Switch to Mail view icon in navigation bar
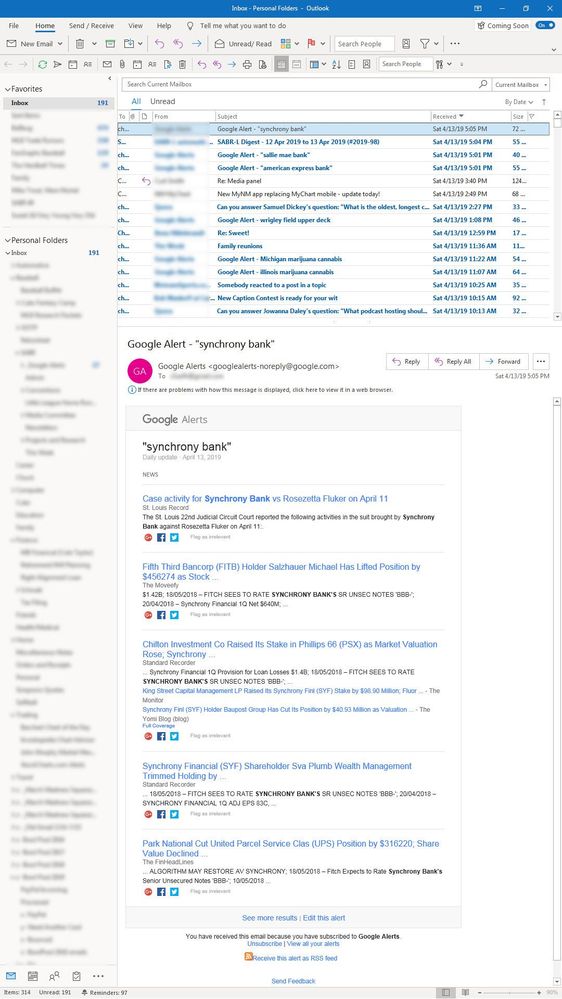 (11, 975)
